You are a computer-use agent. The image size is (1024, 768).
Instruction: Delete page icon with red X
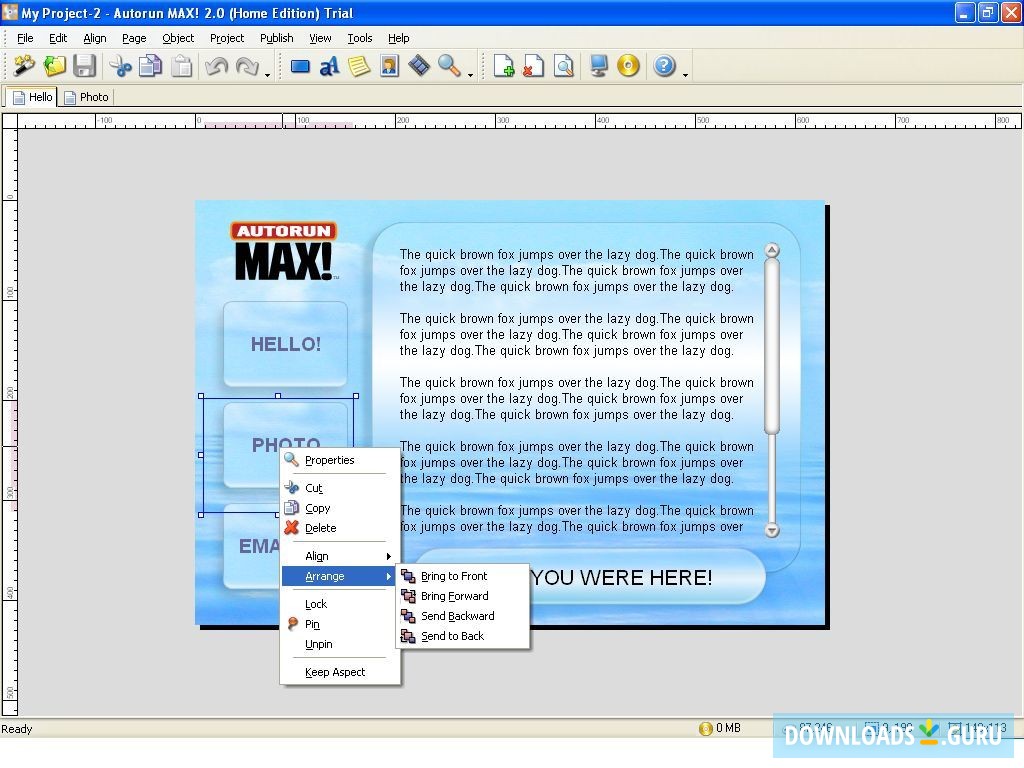pos(533,66)
